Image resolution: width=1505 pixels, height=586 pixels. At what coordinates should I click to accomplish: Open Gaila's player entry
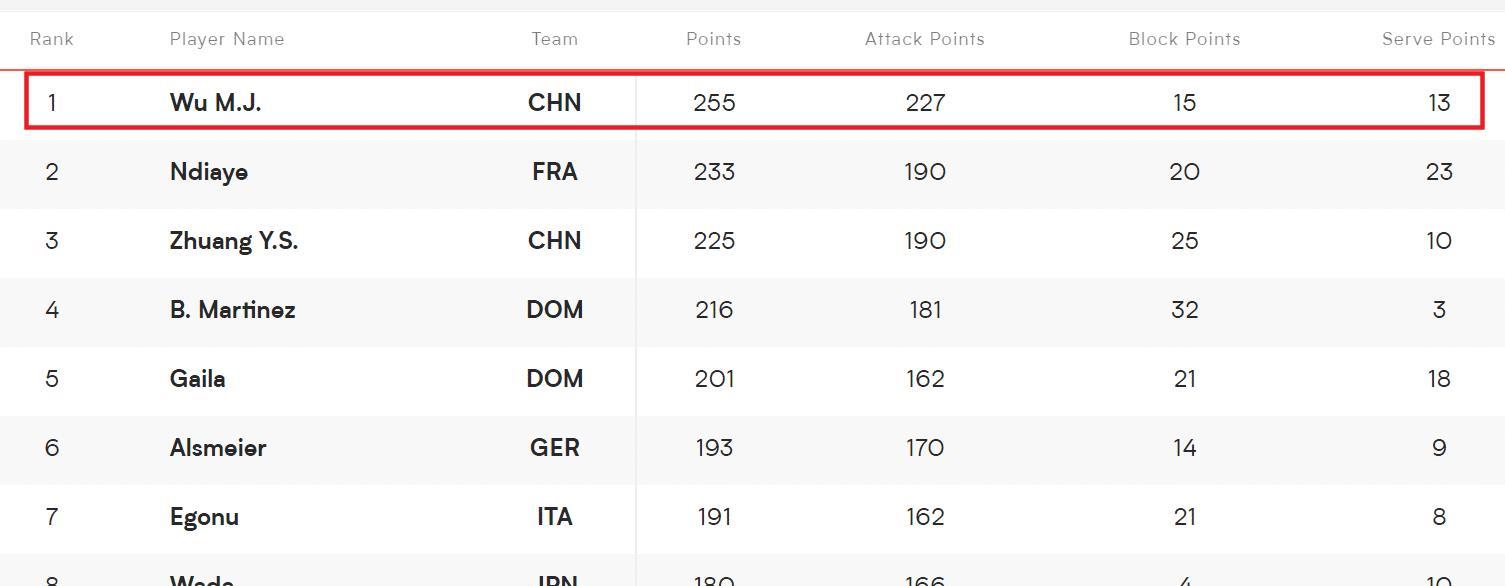pos(197,379)
